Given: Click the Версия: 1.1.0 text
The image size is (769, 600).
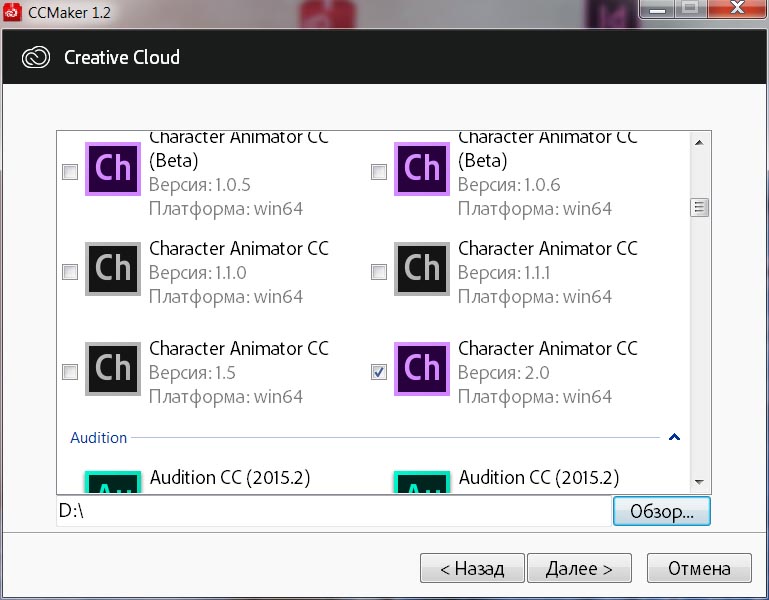Looking at the screenshot, I should (198, 273).
